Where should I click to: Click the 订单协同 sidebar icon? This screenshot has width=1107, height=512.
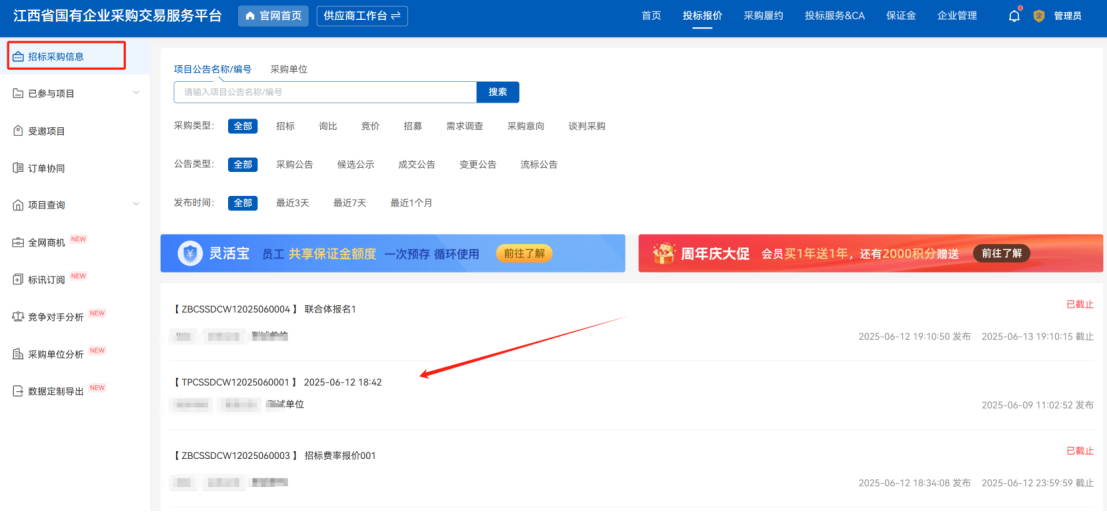(18, 168)
